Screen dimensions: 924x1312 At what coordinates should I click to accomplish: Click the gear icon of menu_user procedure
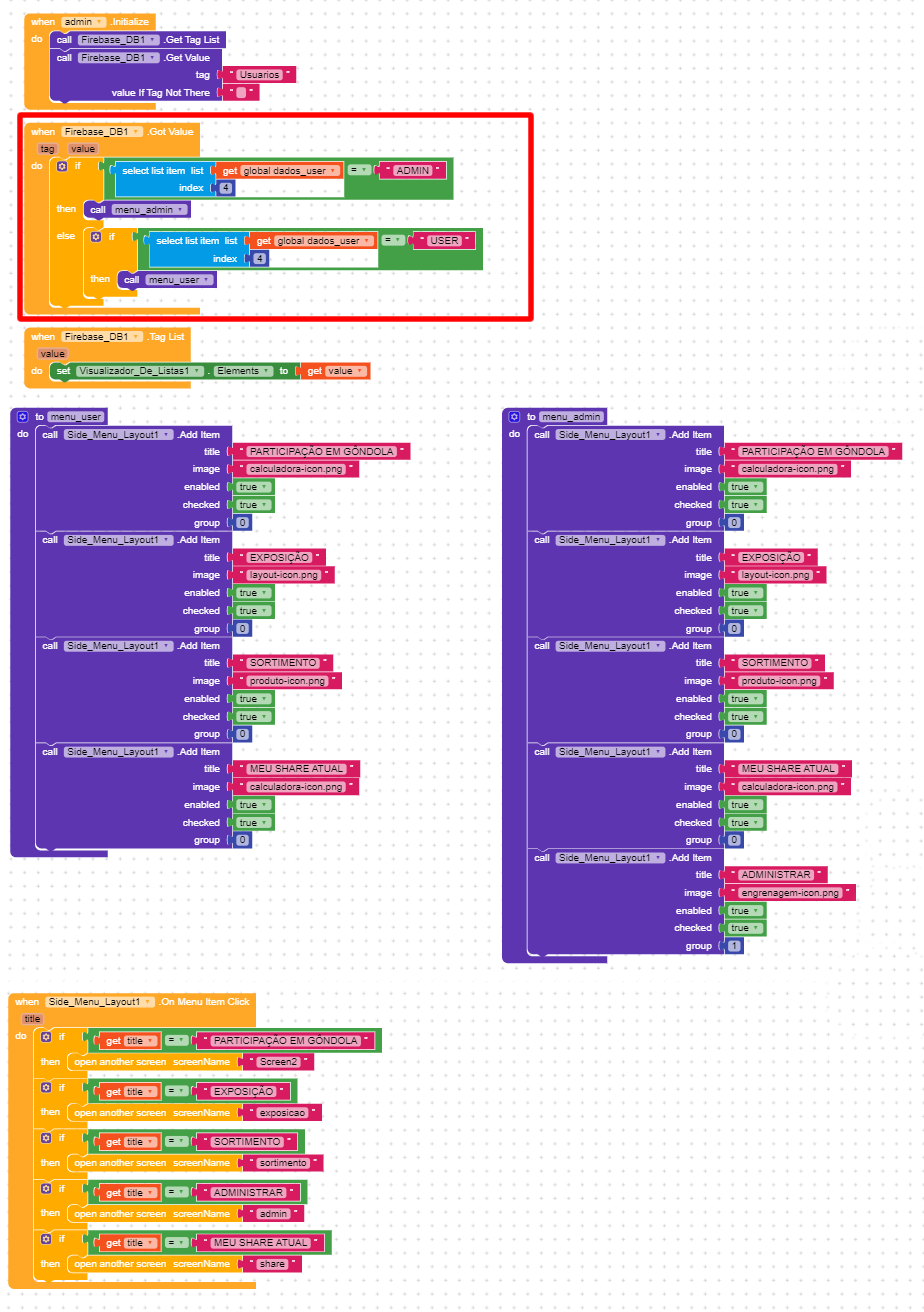pyautogui.click(x=22, y=416)
